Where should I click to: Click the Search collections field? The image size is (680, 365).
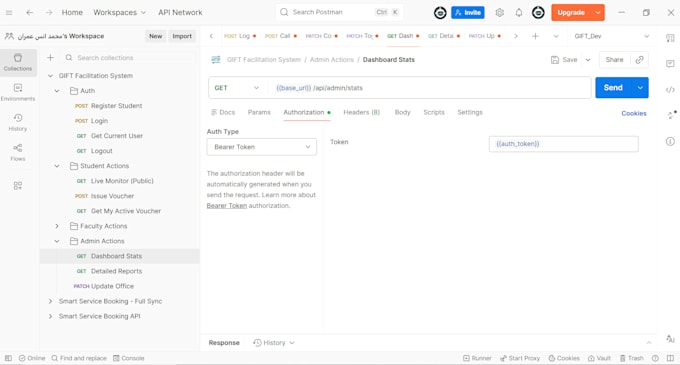pos(129,58)
